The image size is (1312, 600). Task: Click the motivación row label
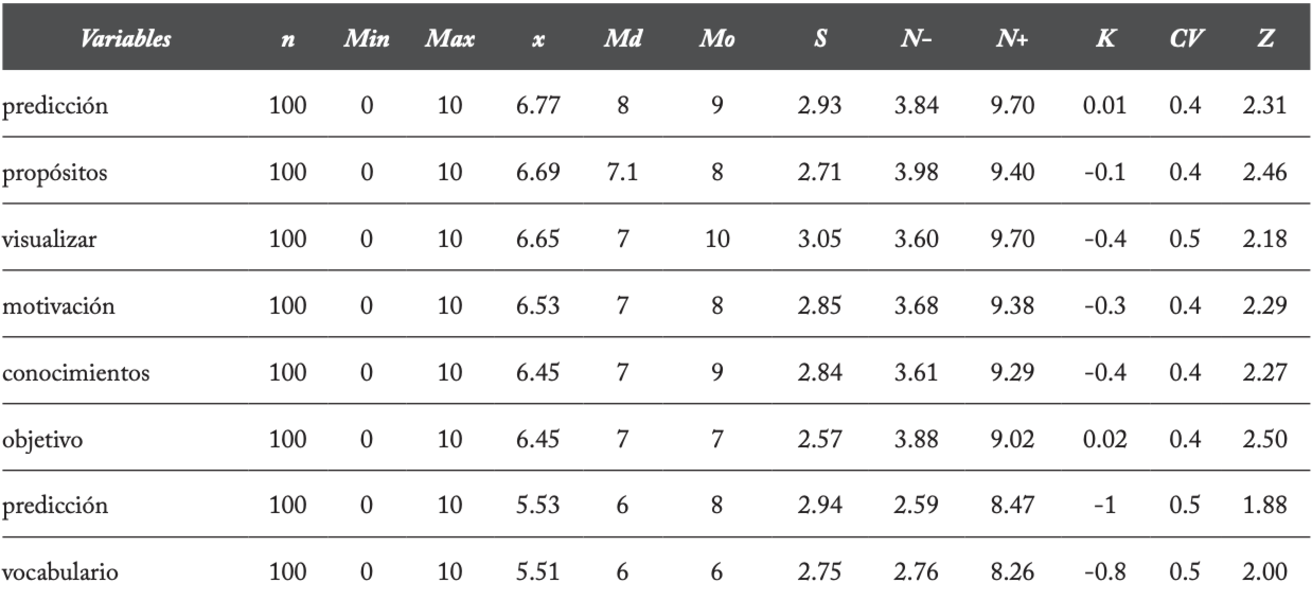pos(58,306)
